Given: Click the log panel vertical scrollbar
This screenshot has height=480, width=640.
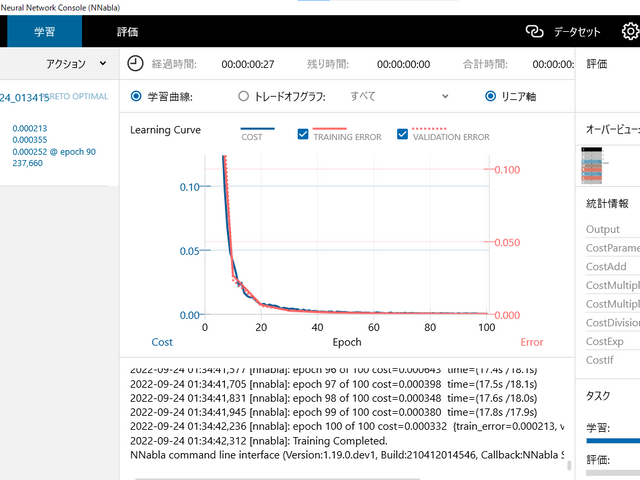Looking at the screenshot, I should 570,464.
